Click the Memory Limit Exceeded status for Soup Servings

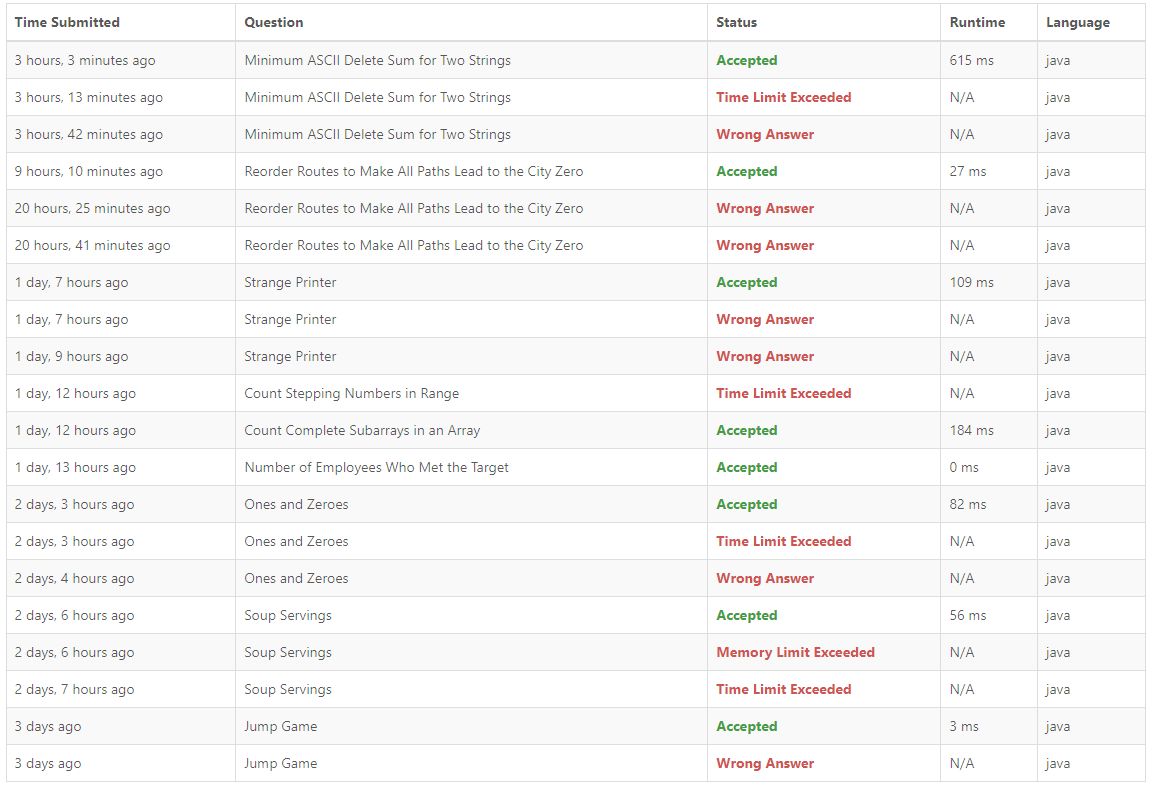(795, 652)
